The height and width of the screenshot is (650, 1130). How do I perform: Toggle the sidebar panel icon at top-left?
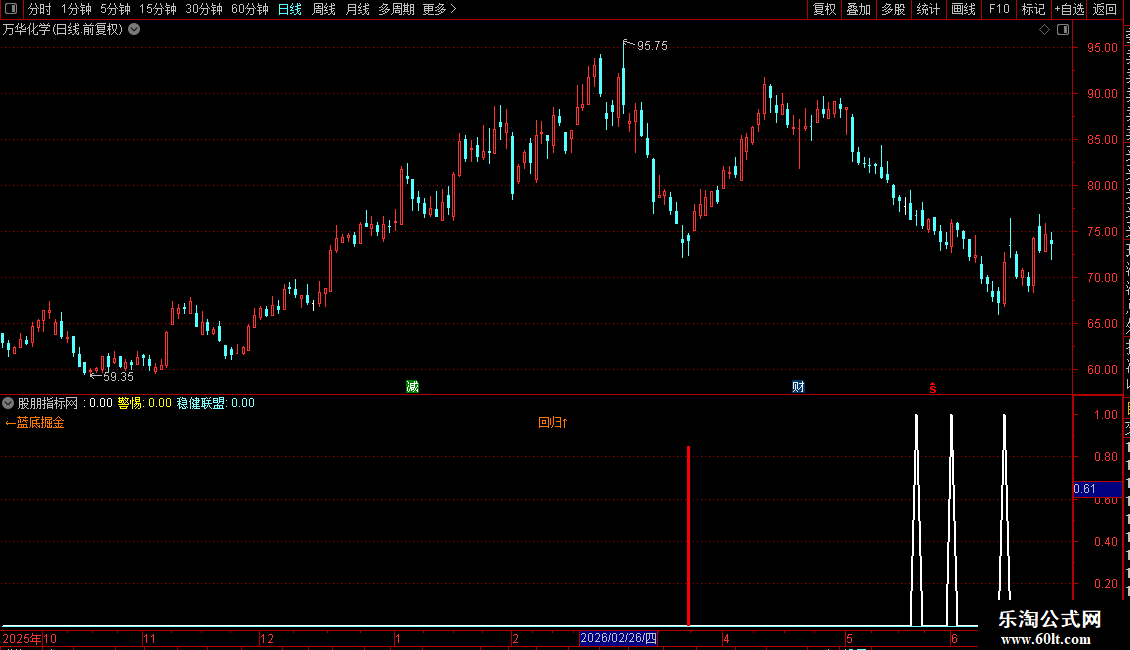pyautogui.click(x=11, y=9)
